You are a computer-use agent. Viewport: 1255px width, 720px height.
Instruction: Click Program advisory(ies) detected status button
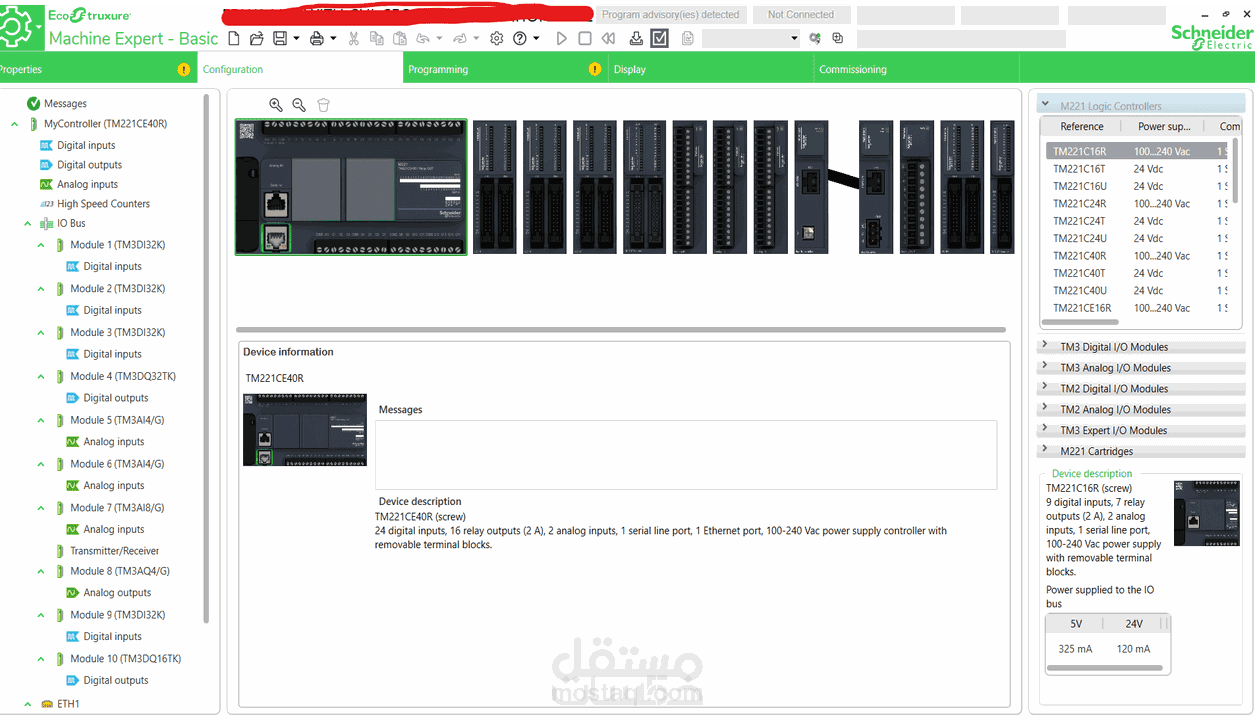click(x=670, y=15)
